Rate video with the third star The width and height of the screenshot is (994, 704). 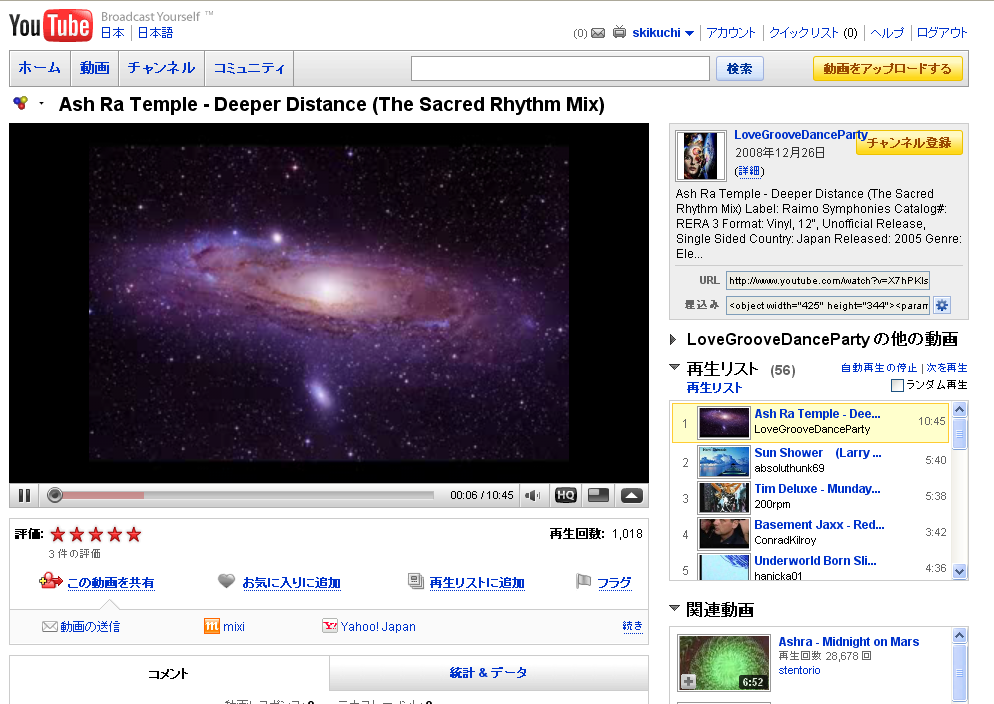pos(96,534)
